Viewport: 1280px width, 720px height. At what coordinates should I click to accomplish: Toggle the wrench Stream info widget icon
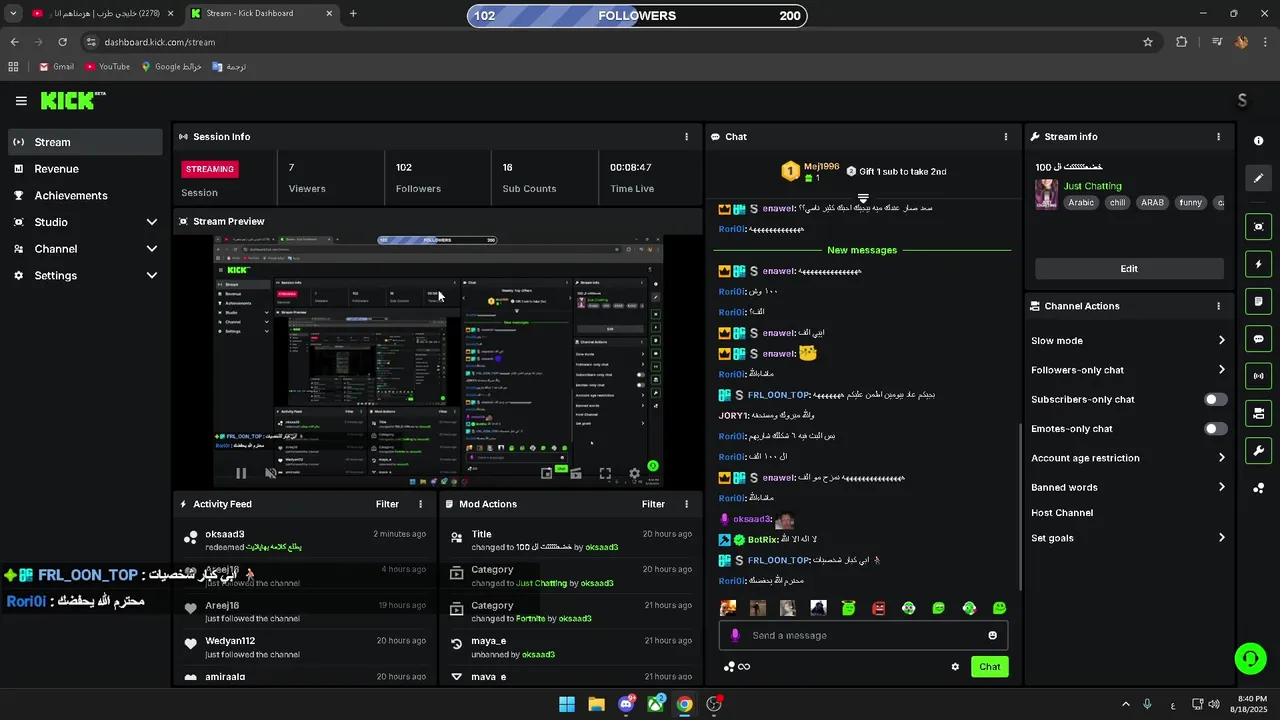point(1259,451)
